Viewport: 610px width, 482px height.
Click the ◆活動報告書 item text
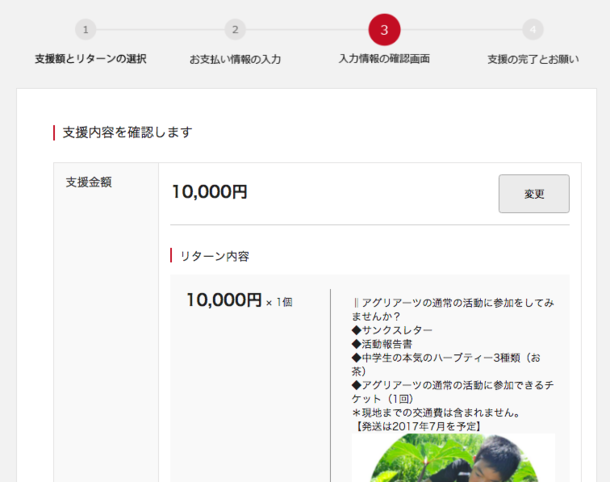(x=385, y=344)
